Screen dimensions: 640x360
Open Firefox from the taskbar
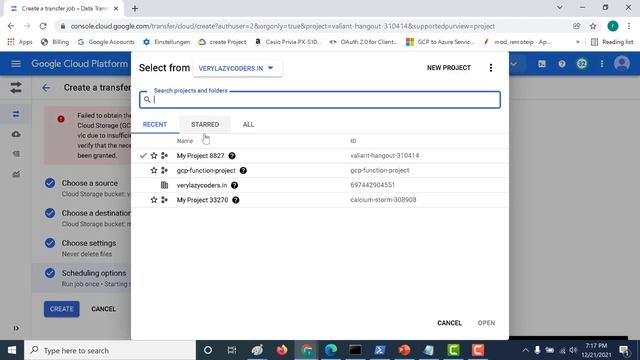pyautogui.click(x=282, y=350)
